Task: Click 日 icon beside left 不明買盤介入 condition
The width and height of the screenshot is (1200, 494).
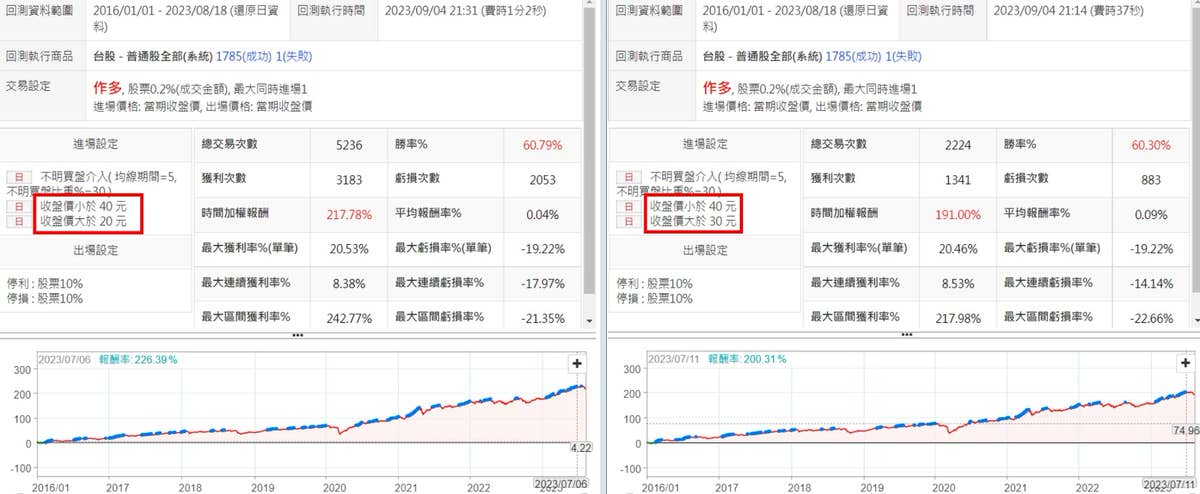Action: [x=17, y=176]
